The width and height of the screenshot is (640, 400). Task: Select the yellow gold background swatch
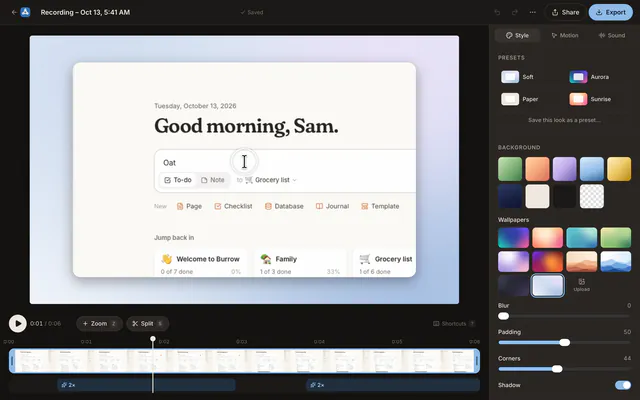click(x=619, y=169)
